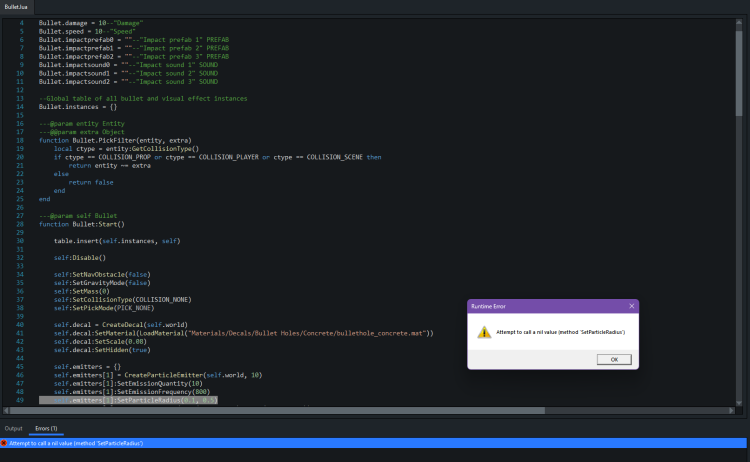Click the Bullet.damage = 10 line
Screen dimensions: 750x462
coord(90,22)
